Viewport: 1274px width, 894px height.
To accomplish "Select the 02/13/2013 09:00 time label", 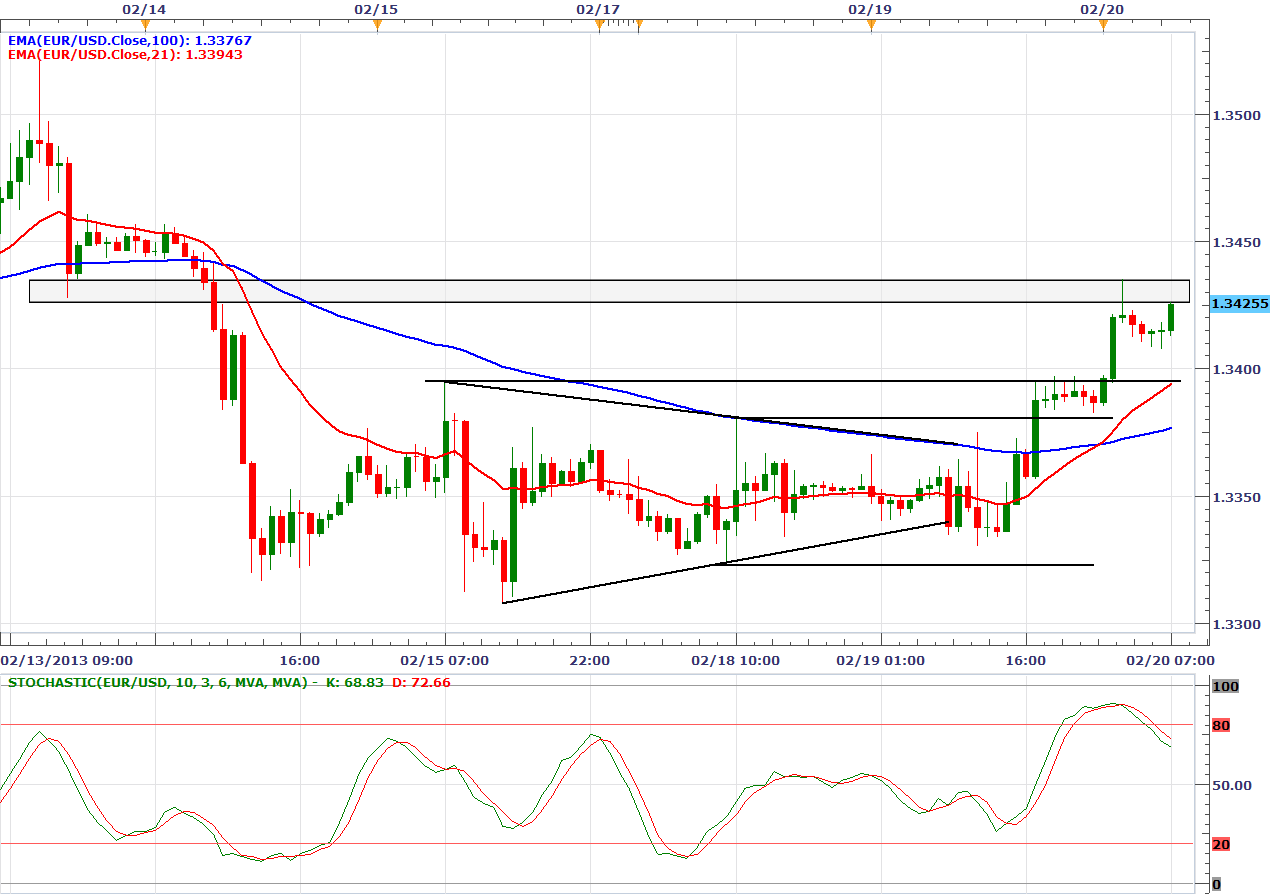I will 67,660.
